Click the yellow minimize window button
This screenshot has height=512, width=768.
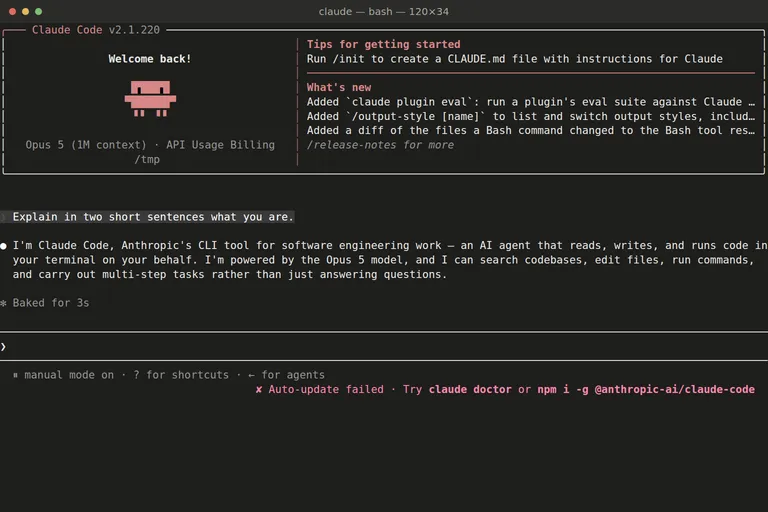coord(25,11)
